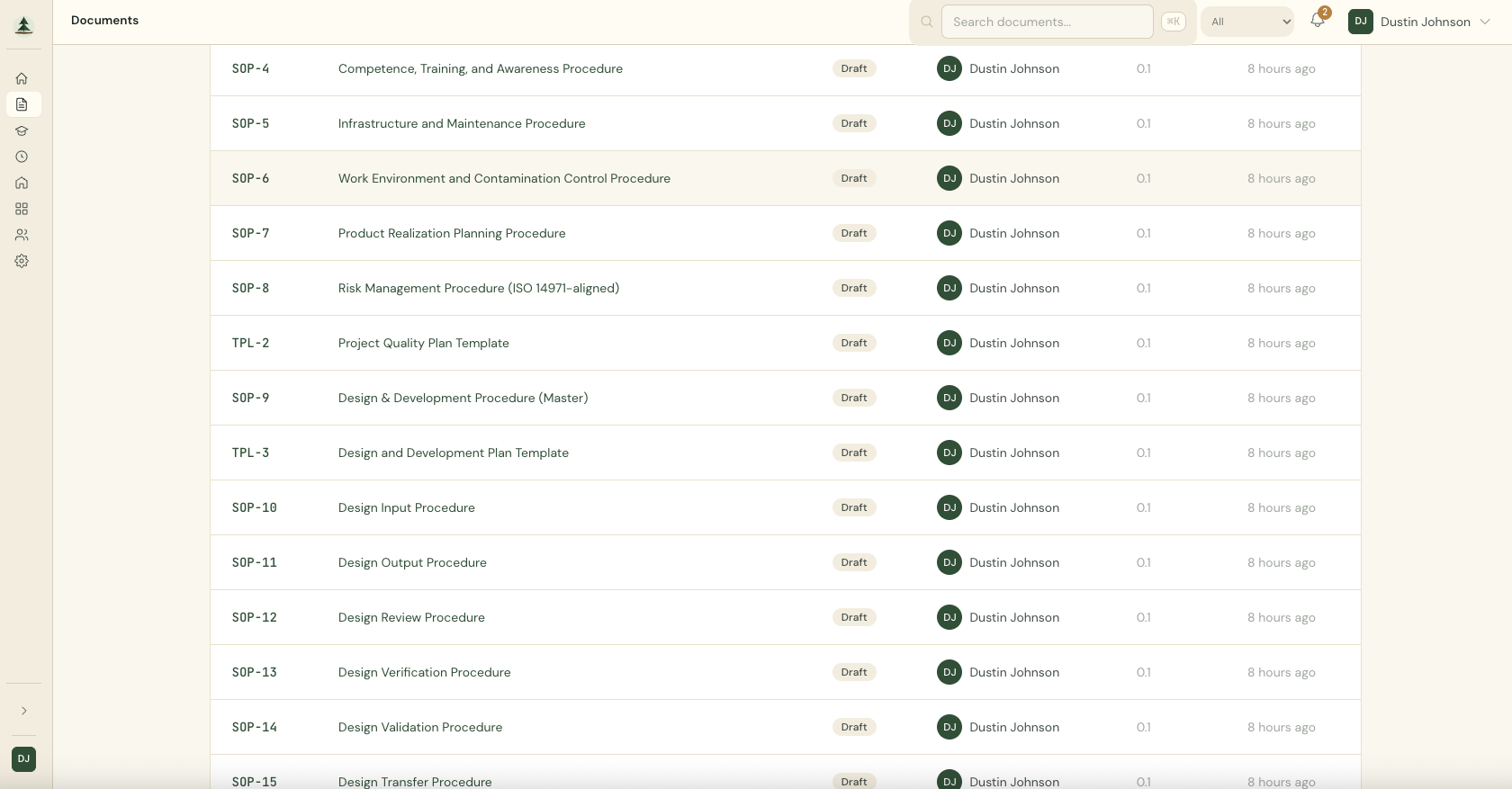Click the SOP-14 document ID
The image size is (1512, 789).
255,727
